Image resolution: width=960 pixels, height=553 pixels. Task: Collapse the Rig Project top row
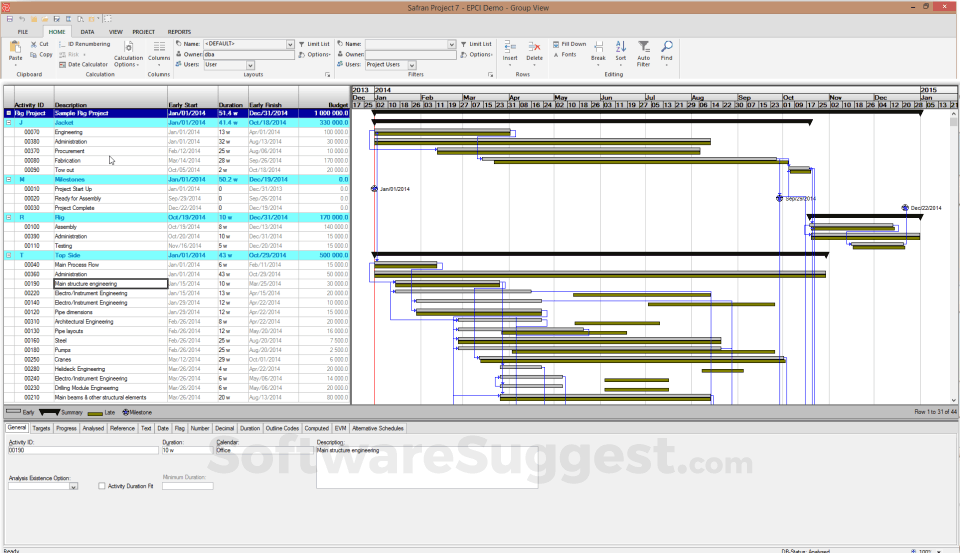[x=9, y=113]
